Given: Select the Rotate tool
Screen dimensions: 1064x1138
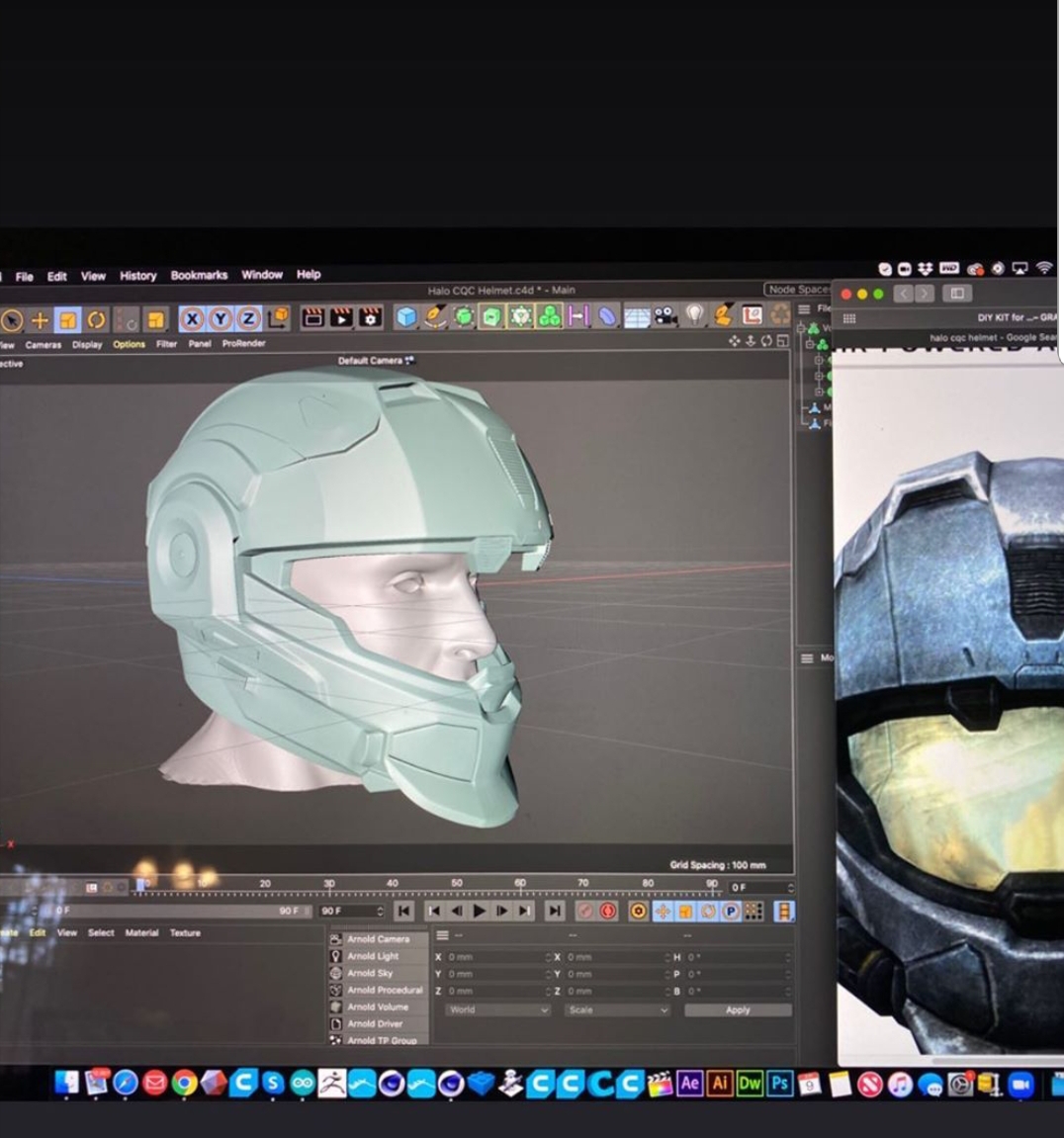Looking at the screenshot, I should click(96, 319).
